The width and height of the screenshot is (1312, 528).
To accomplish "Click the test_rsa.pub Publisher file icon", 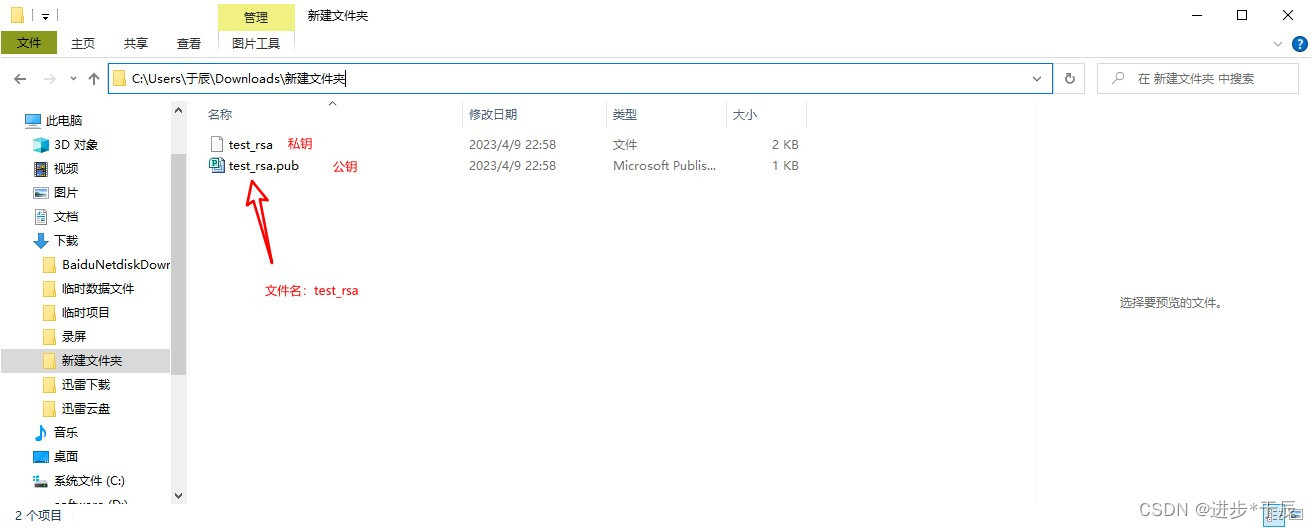I will [217, 166].
